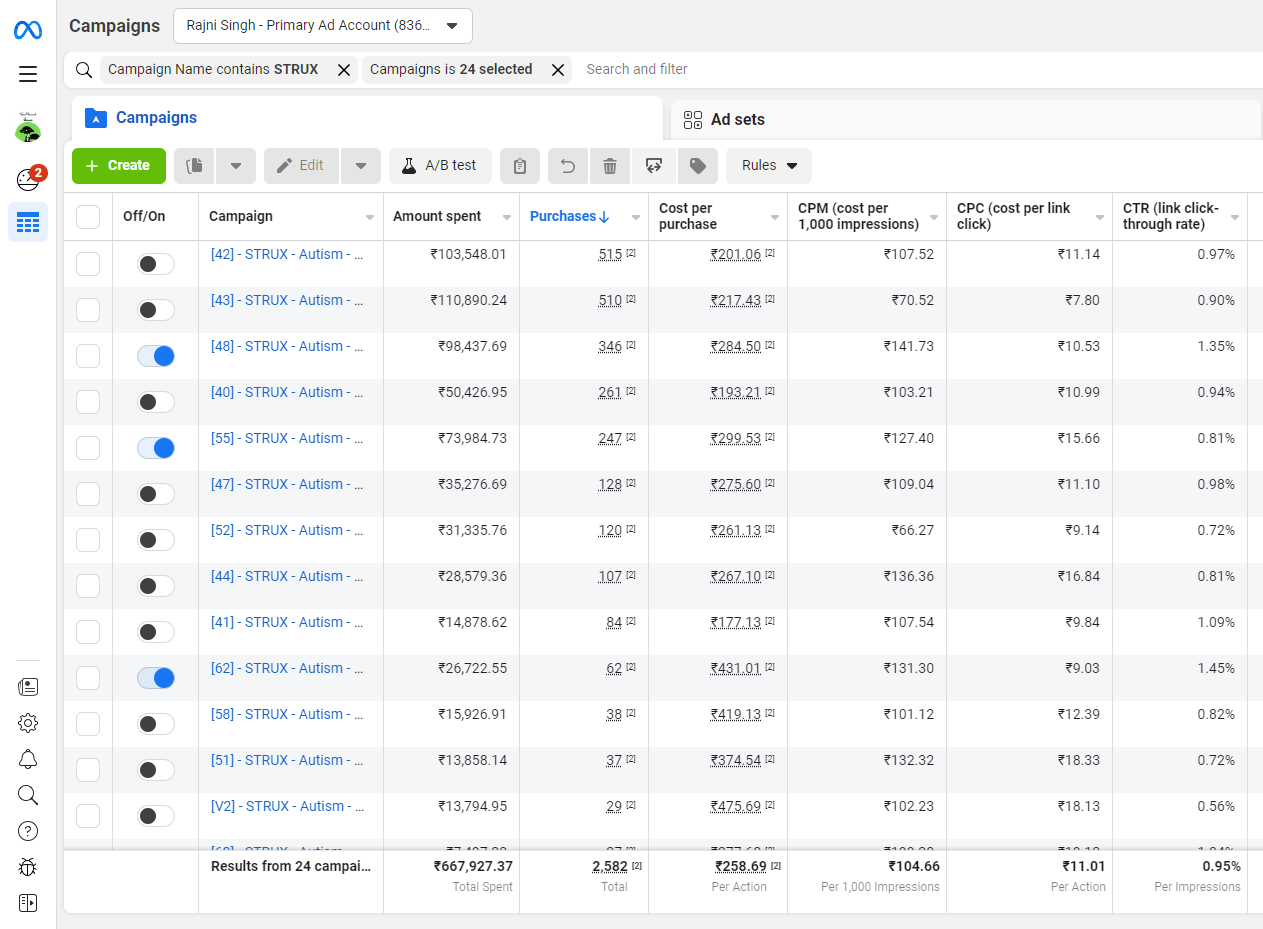Sort by the Purchases column header
The width and height of the screenshot is (1263, 929).
[x=569, y=216]
